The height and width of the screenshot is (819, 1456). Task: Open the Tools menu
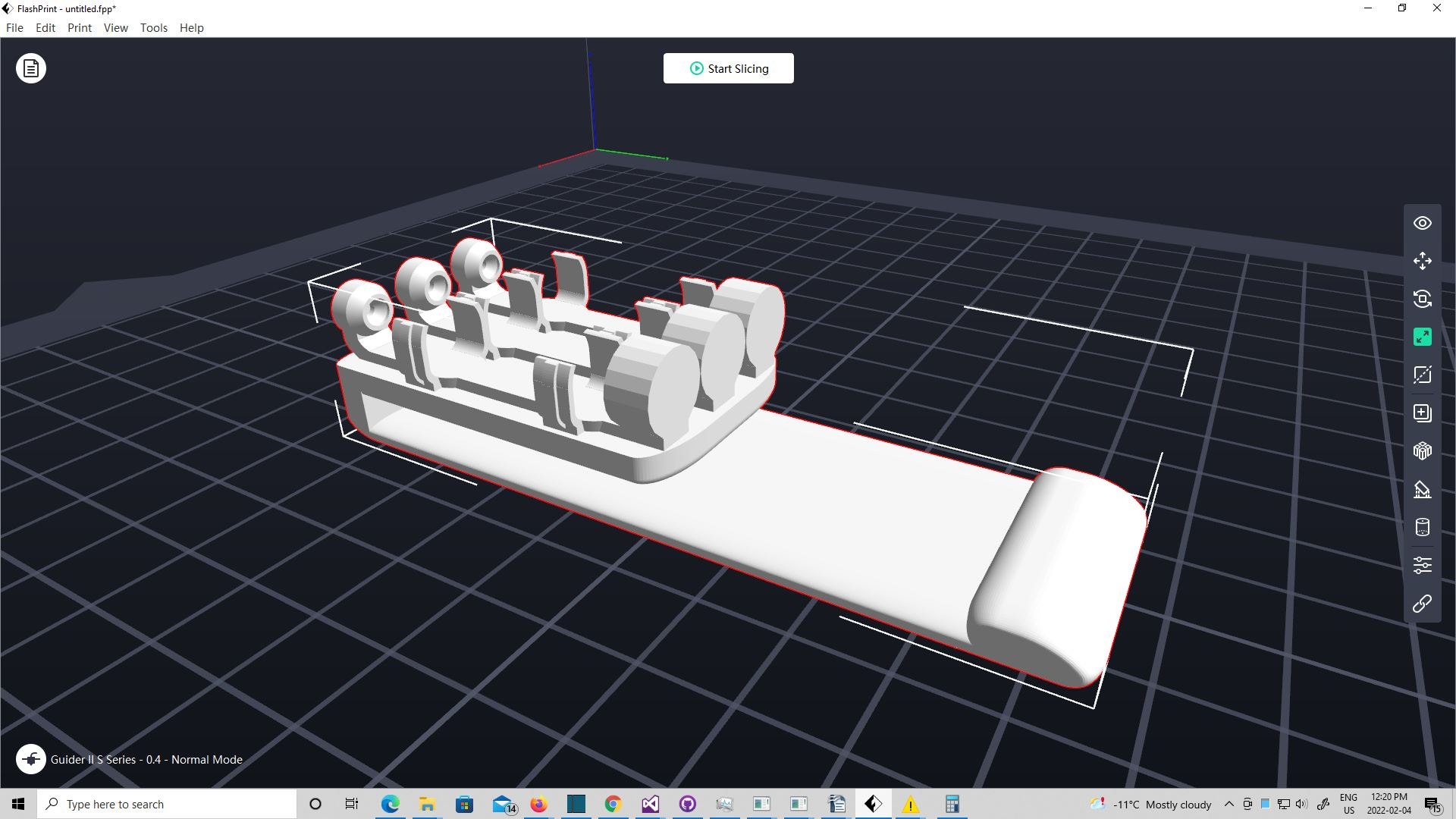click(x=154, y=27)
